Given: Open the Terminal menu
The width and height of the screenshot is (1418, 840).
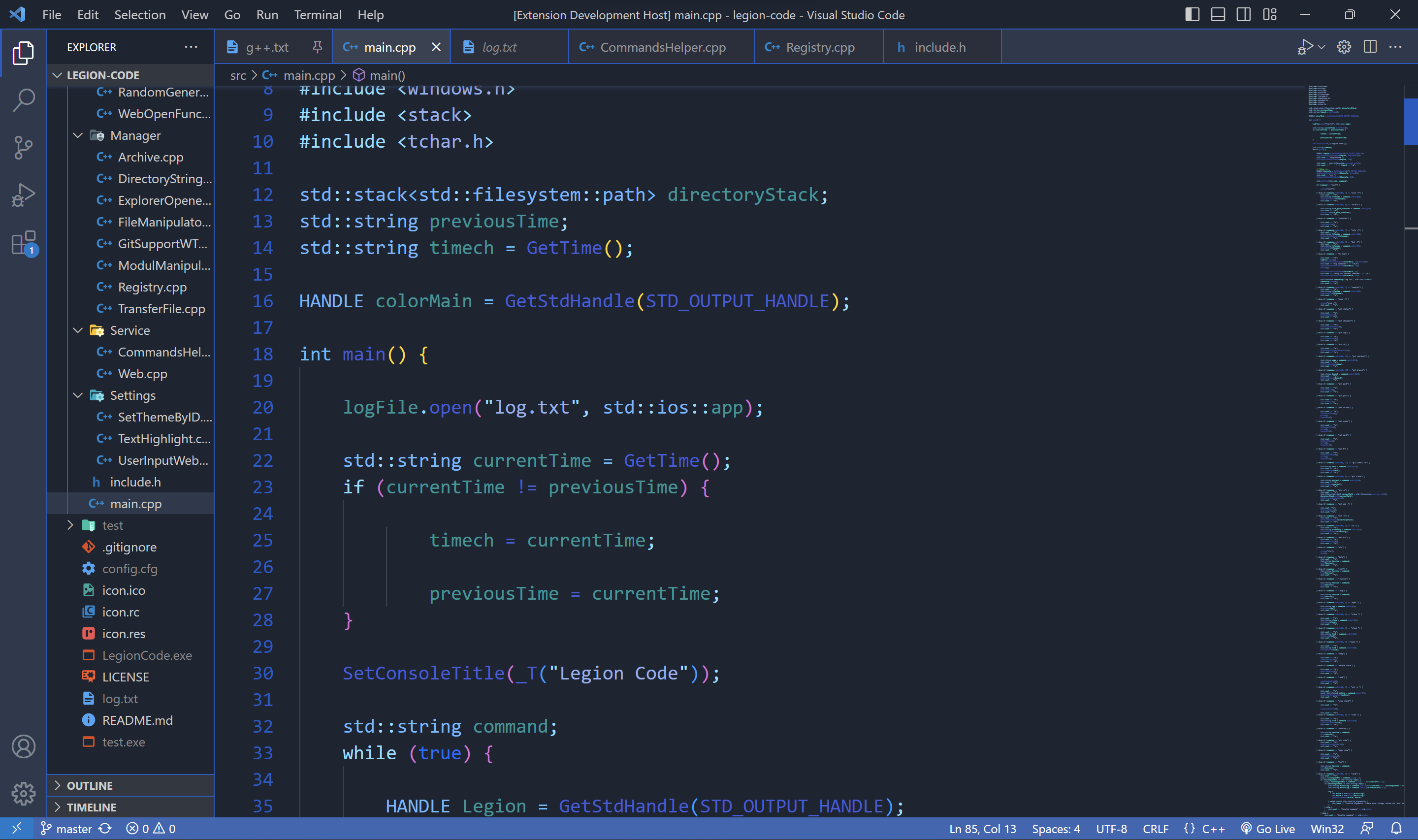Looking at the screenshot, I should point(318,15).
